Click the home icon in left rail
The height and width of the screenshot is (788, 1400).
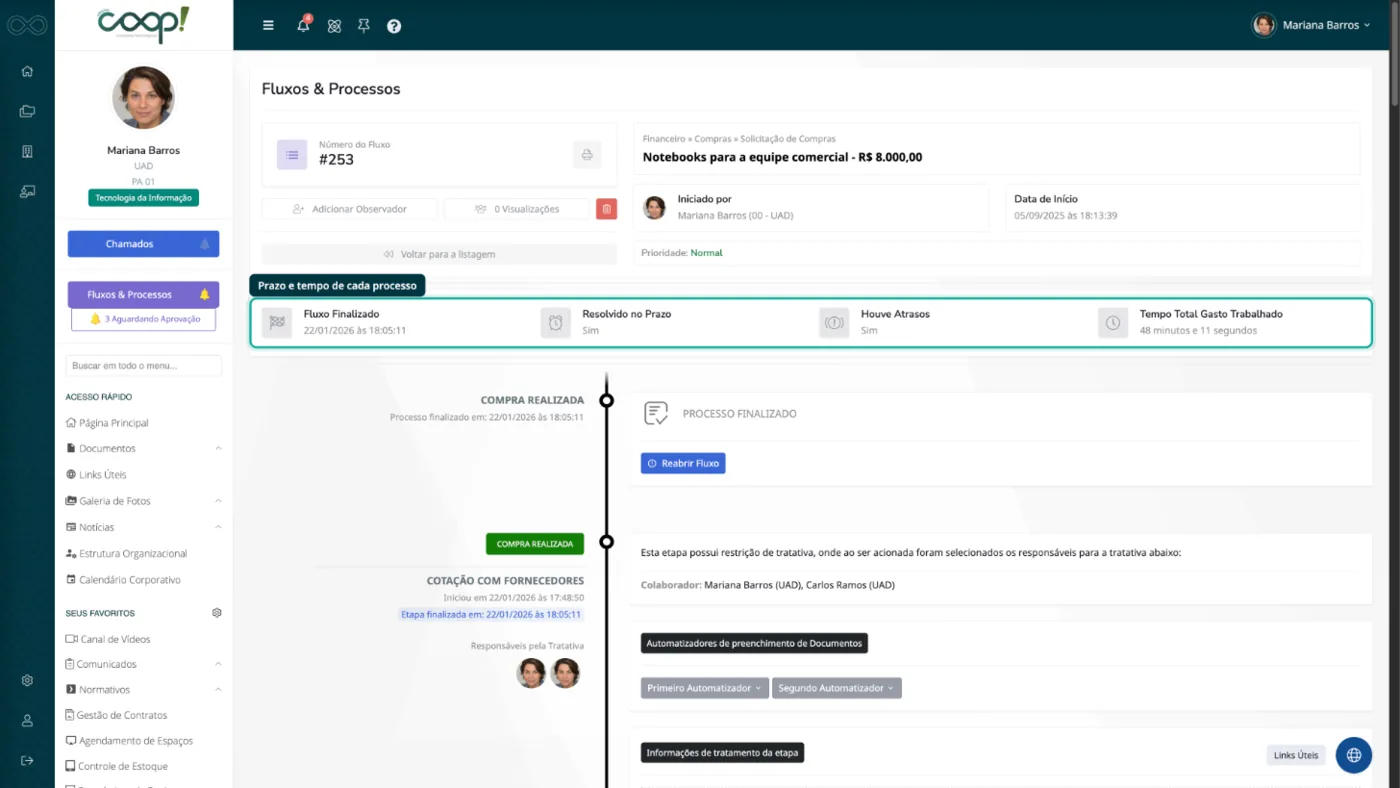click(27, 71)
